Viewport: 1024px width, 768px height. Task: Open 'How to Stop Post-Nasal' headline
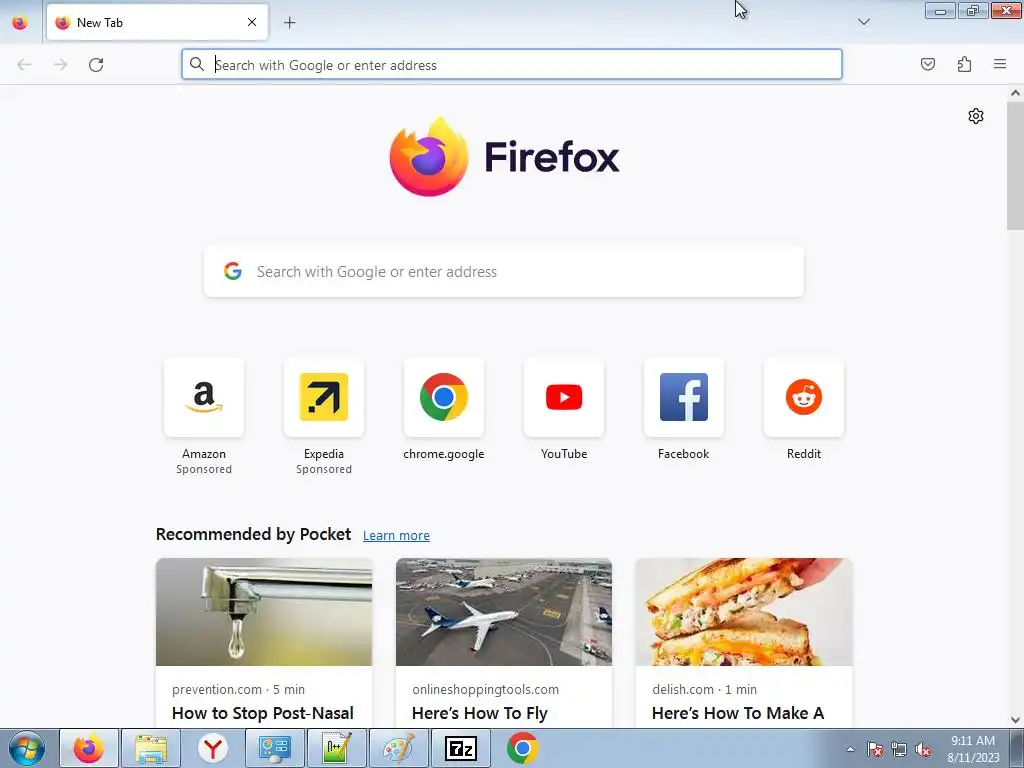pyautogui.click(x=263, y=713)
